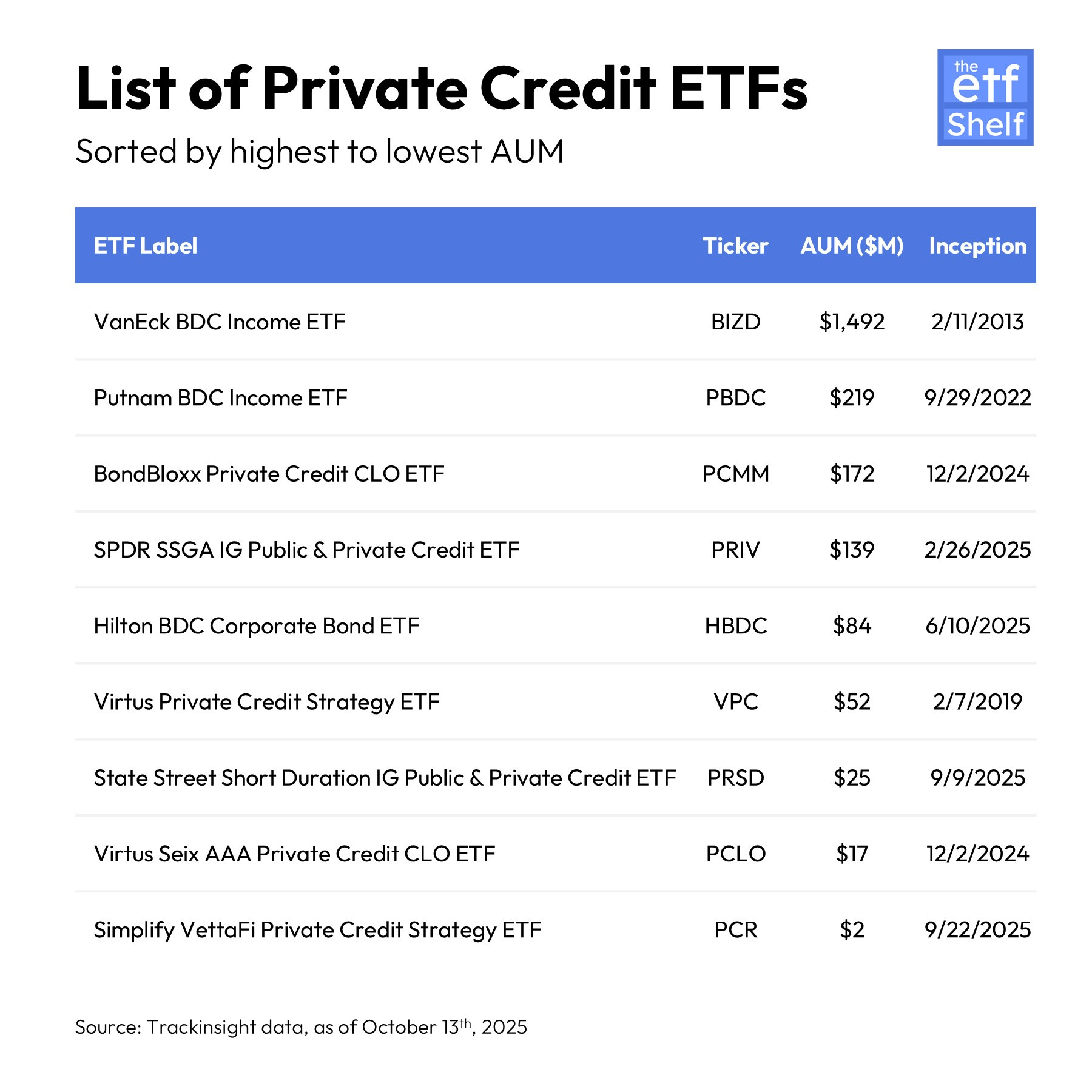Select SPDR SSGA IG Public & Private Credit ETF
Screen dimensions: 1092x1092
tap(307, 550)
